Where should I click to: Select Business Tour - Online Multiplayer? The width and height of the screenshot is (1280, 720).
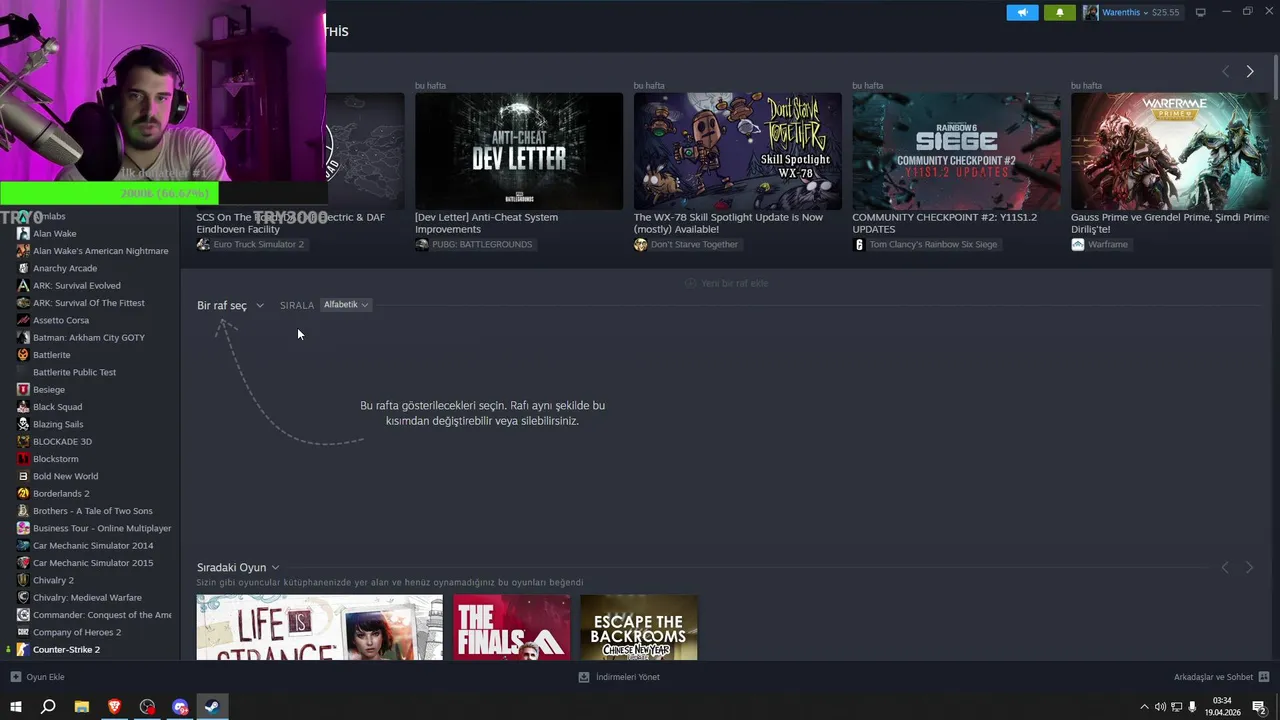click(x=102, y=528)
